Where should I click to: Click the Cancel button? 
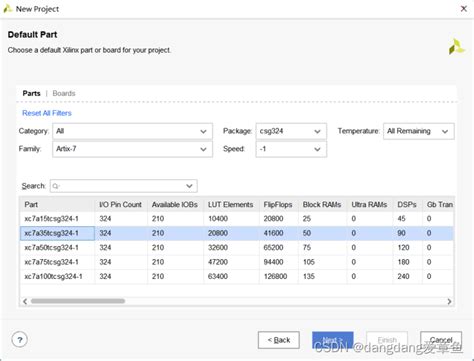click(x=441, y=340)
